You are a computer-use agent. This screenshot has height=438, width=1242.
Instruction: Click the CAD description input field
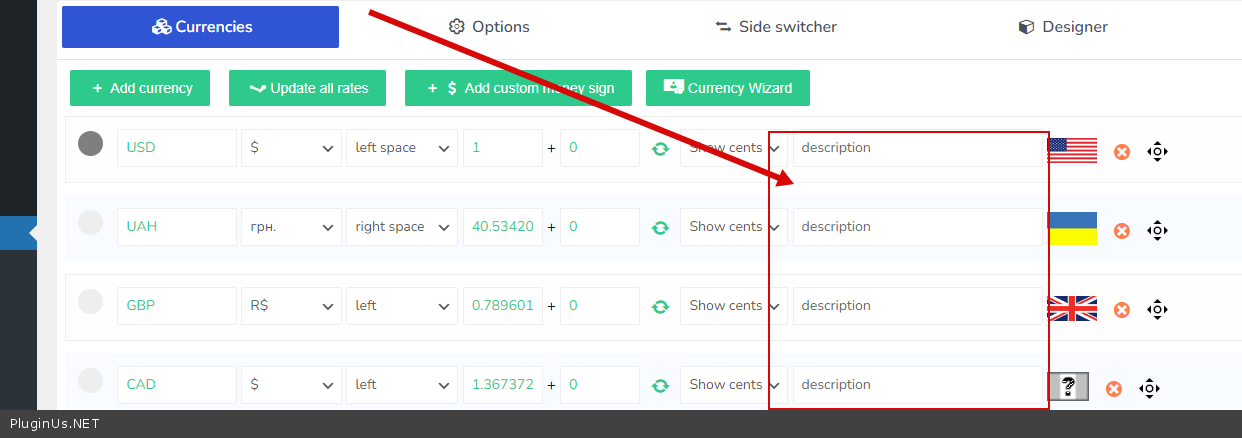tap(917, 385)
